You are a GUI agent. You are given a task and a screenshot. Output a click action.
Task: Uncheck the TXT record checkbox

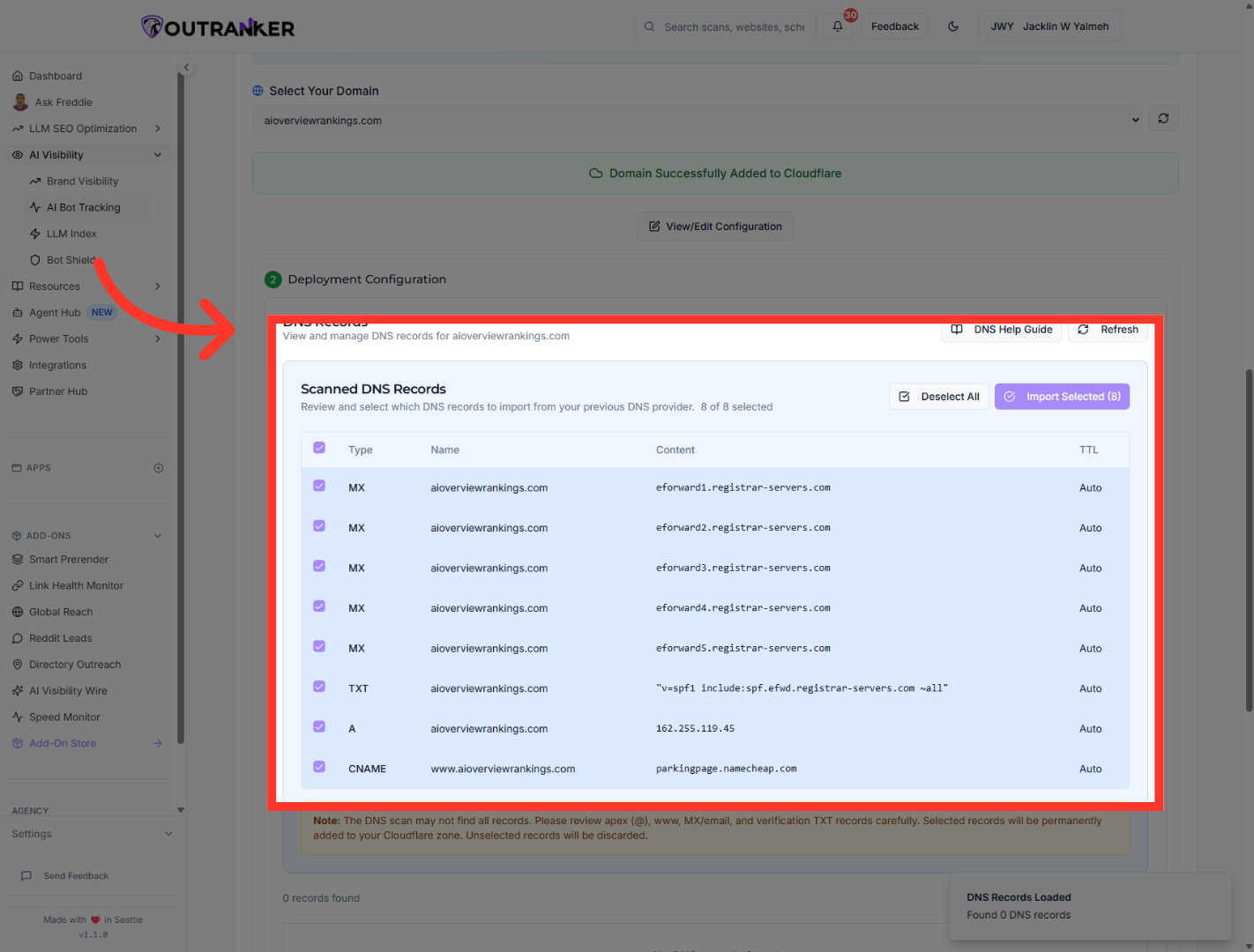pyautogui.click(x=318, y=686)
